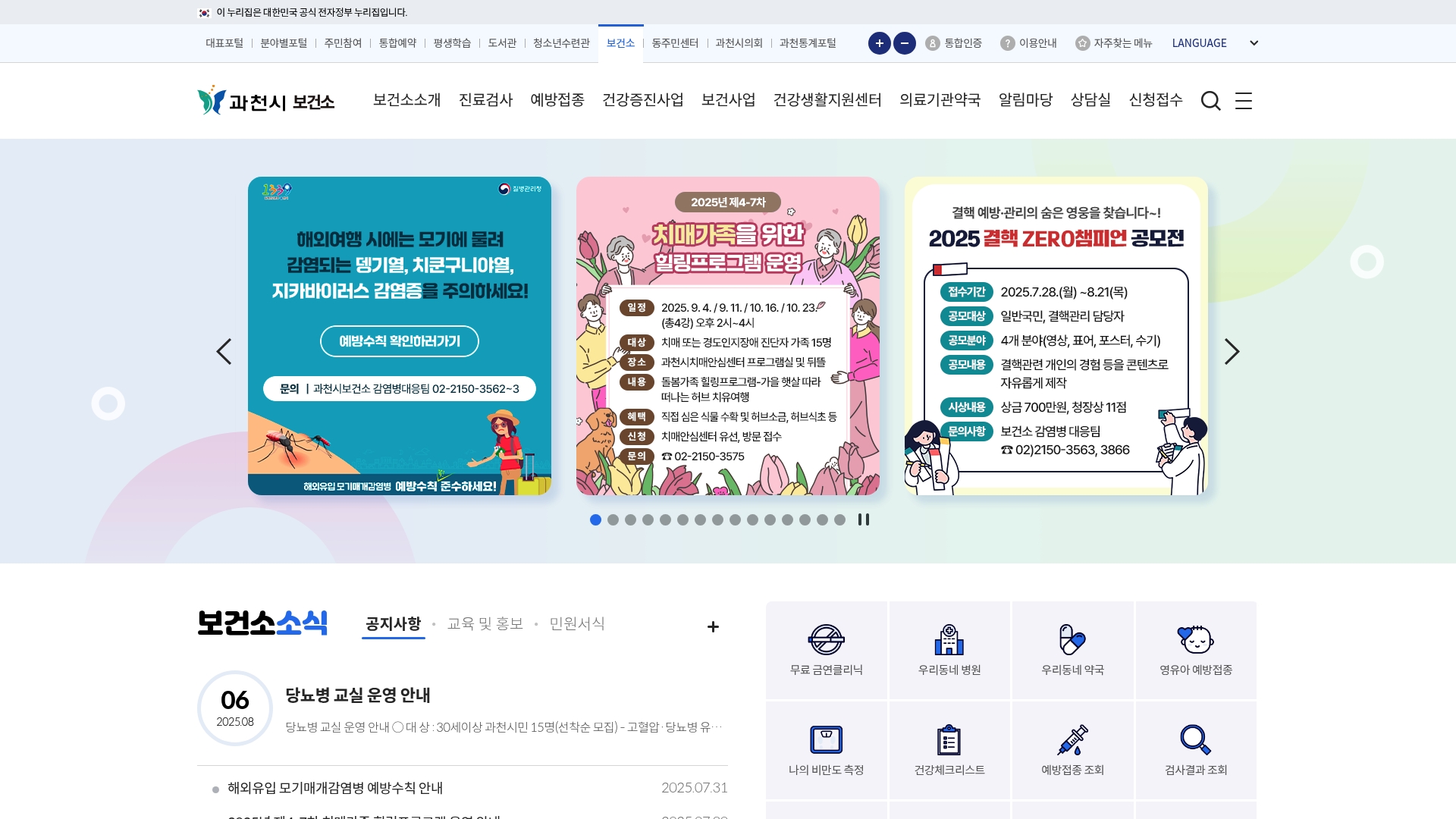Go to 과천통계포털 site link
This screenshot has height=819, width=1456.
tap(808, 43)
